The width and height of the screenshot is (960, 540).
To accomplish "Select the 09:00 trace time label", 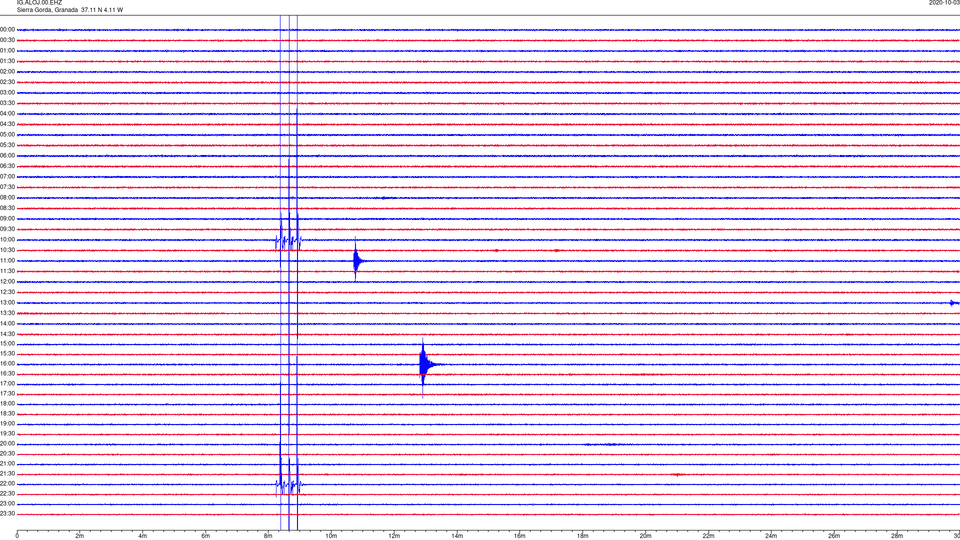I will tap(7, 219).
